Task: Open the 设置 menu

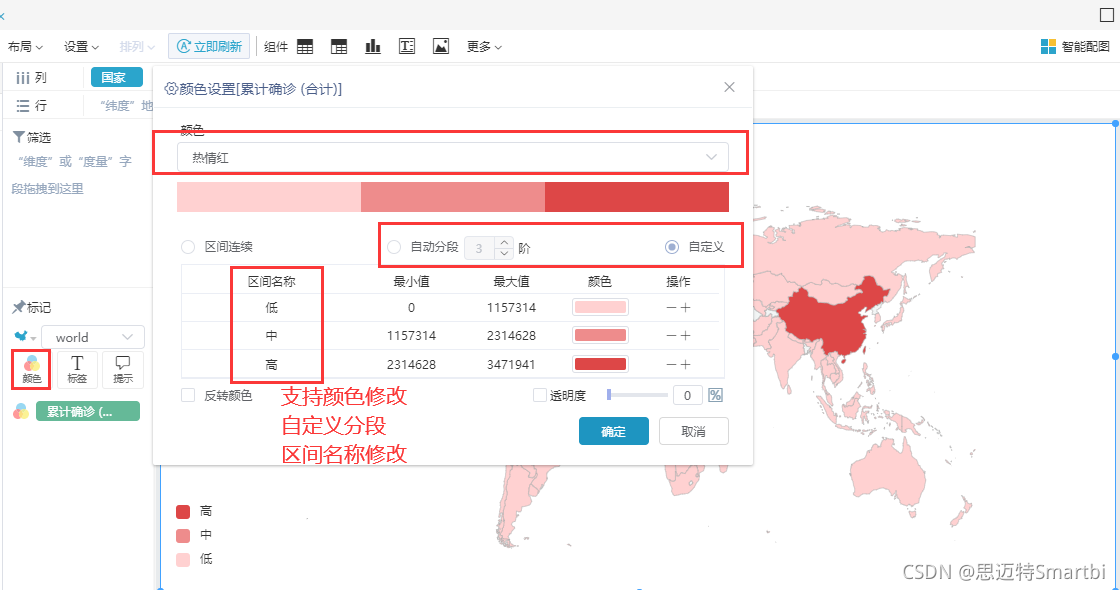Action: coord(80,45)
